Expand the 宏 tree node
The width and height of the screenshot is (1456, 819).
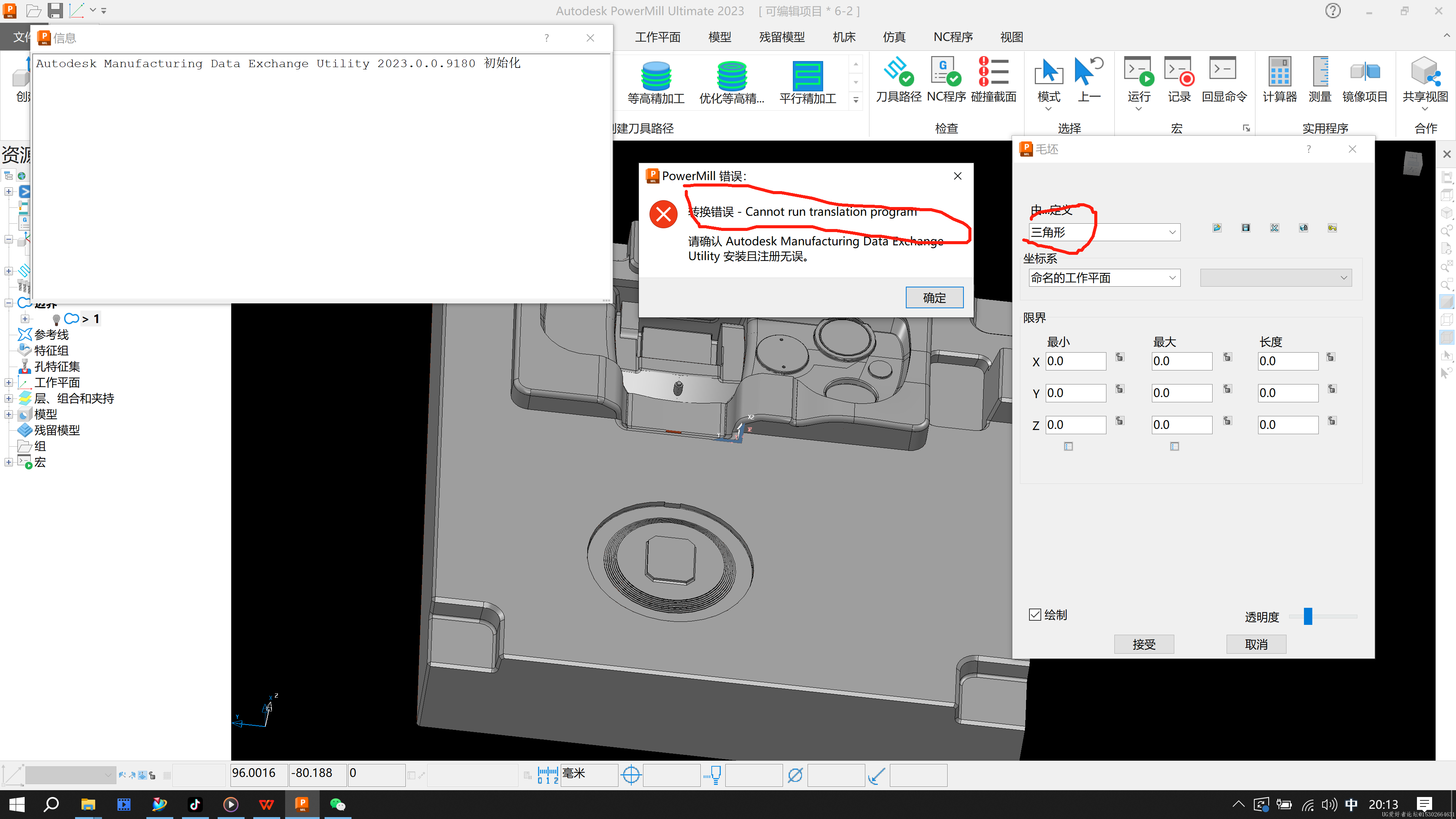[x=8, y=462]
